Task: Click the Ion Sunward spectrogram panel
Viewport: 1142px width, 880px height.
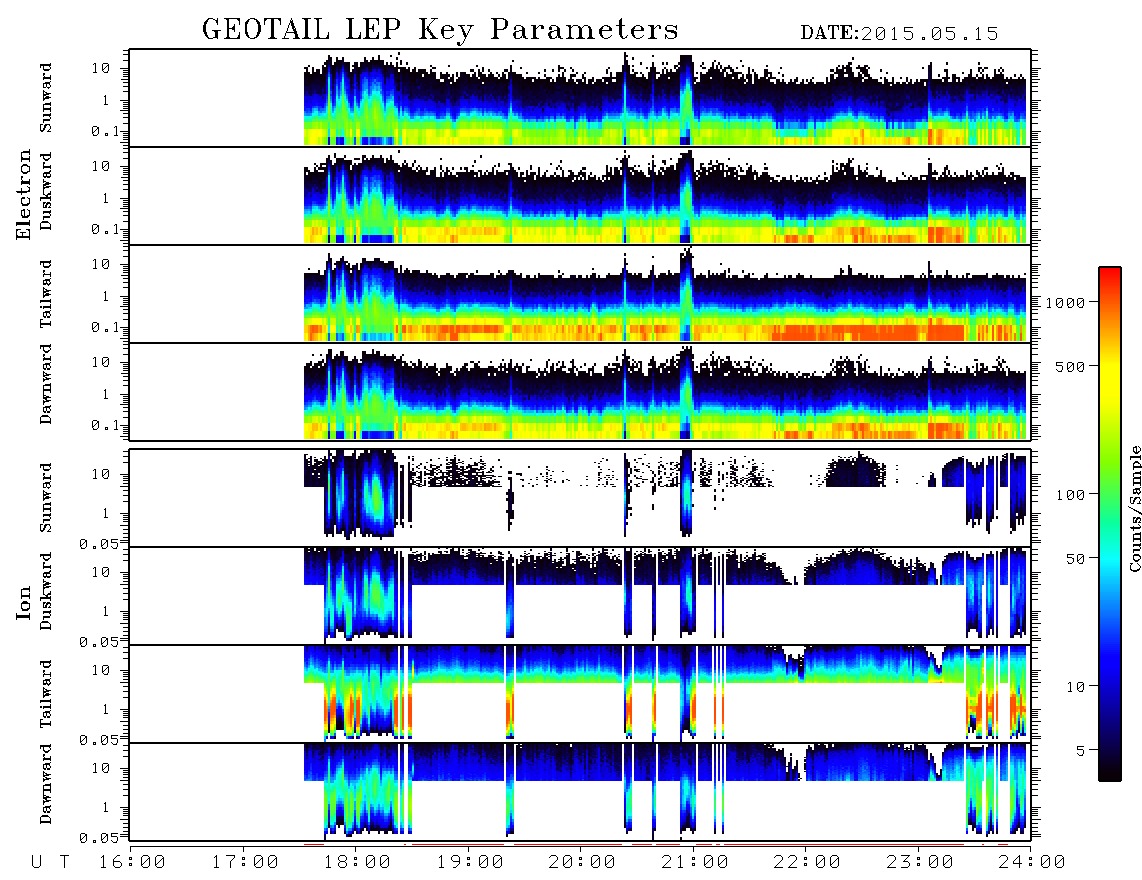Action: pyautogui.click(x=580, y=498)
